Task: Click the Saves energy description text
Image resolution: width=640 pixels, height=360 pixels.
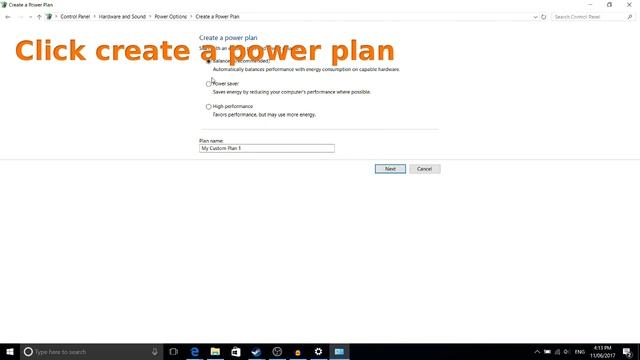Action: tap(291, 92)
